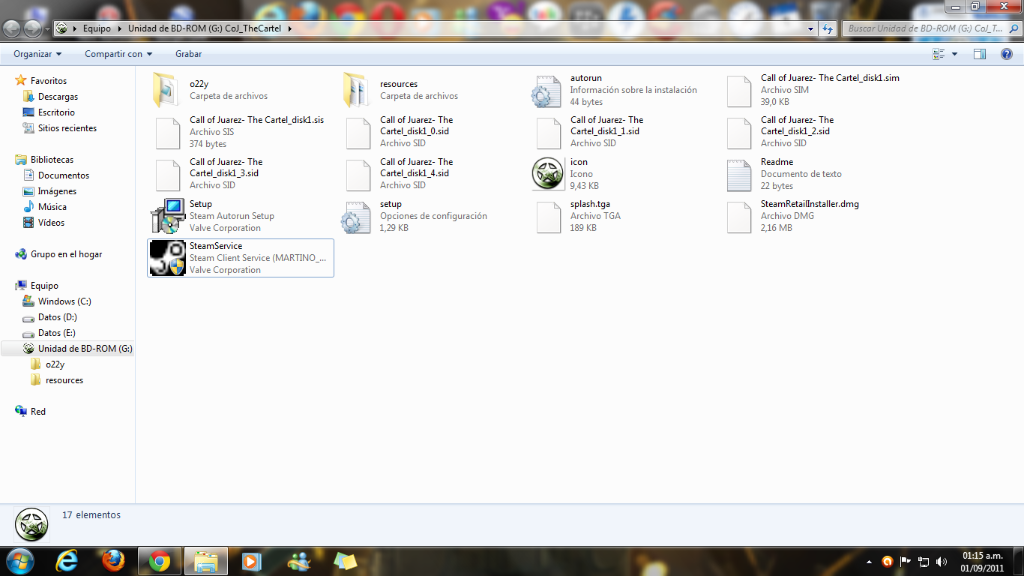The height and width of the screenshot is (576, 1024).
Task: Click the volume speaker tray icon
Action: [x=941, y=562]
